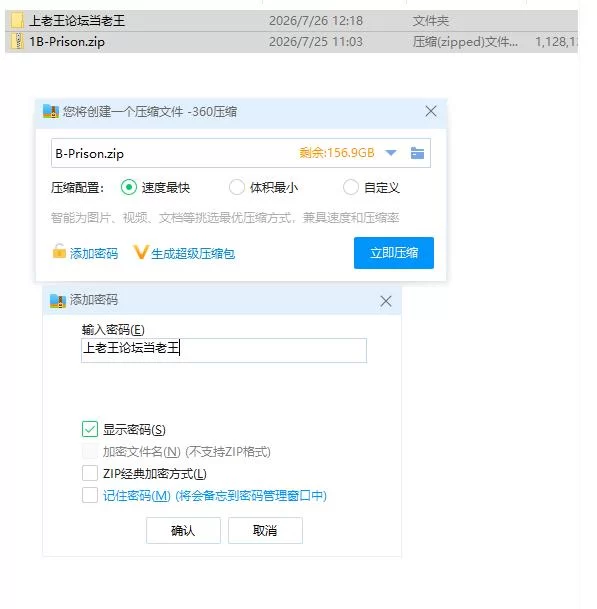
Task: Click the 立即压缩 button
Action: coord(394,253)
